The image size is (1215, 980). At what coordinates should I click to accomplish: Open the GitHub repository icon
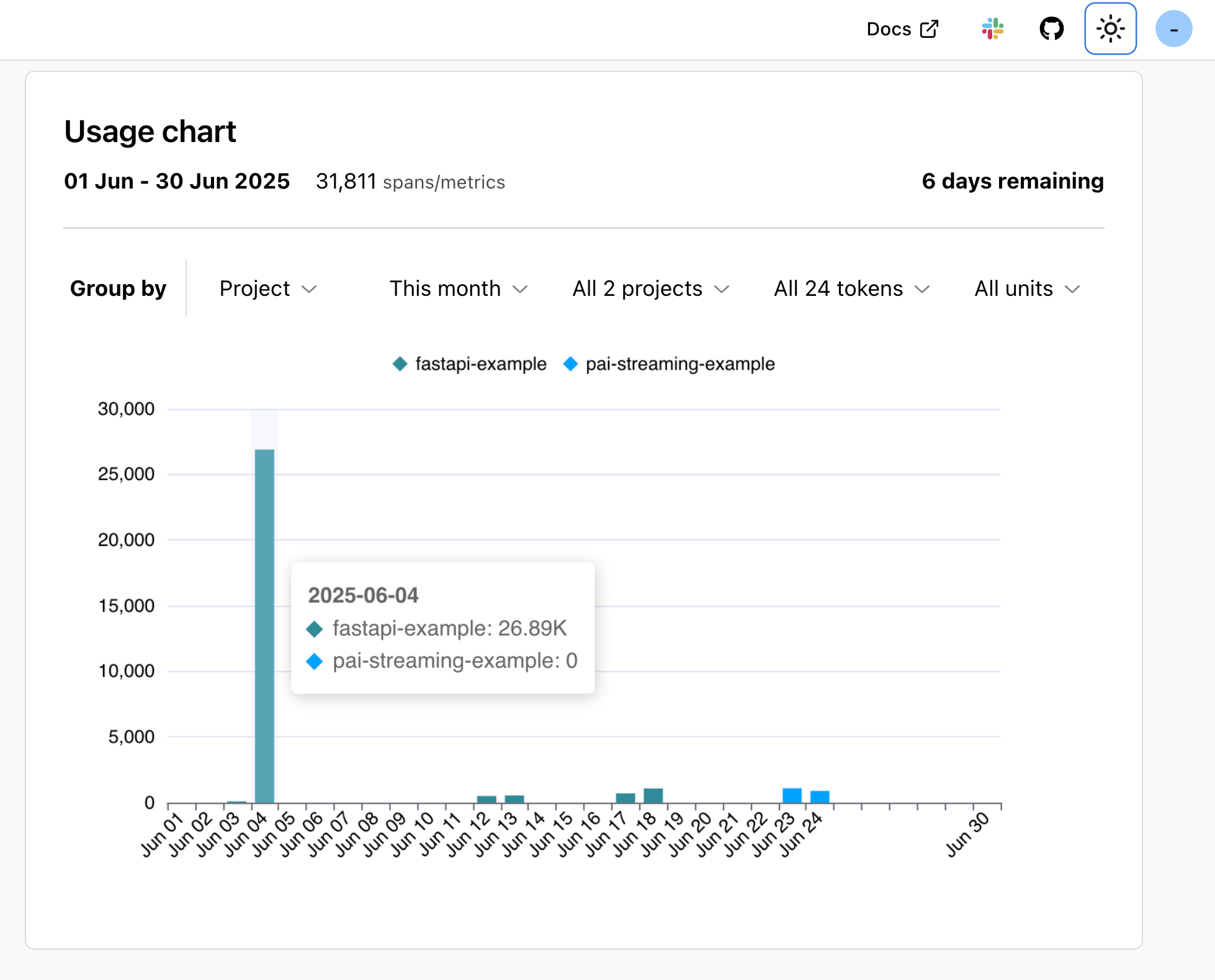(x=1051, y=29)
